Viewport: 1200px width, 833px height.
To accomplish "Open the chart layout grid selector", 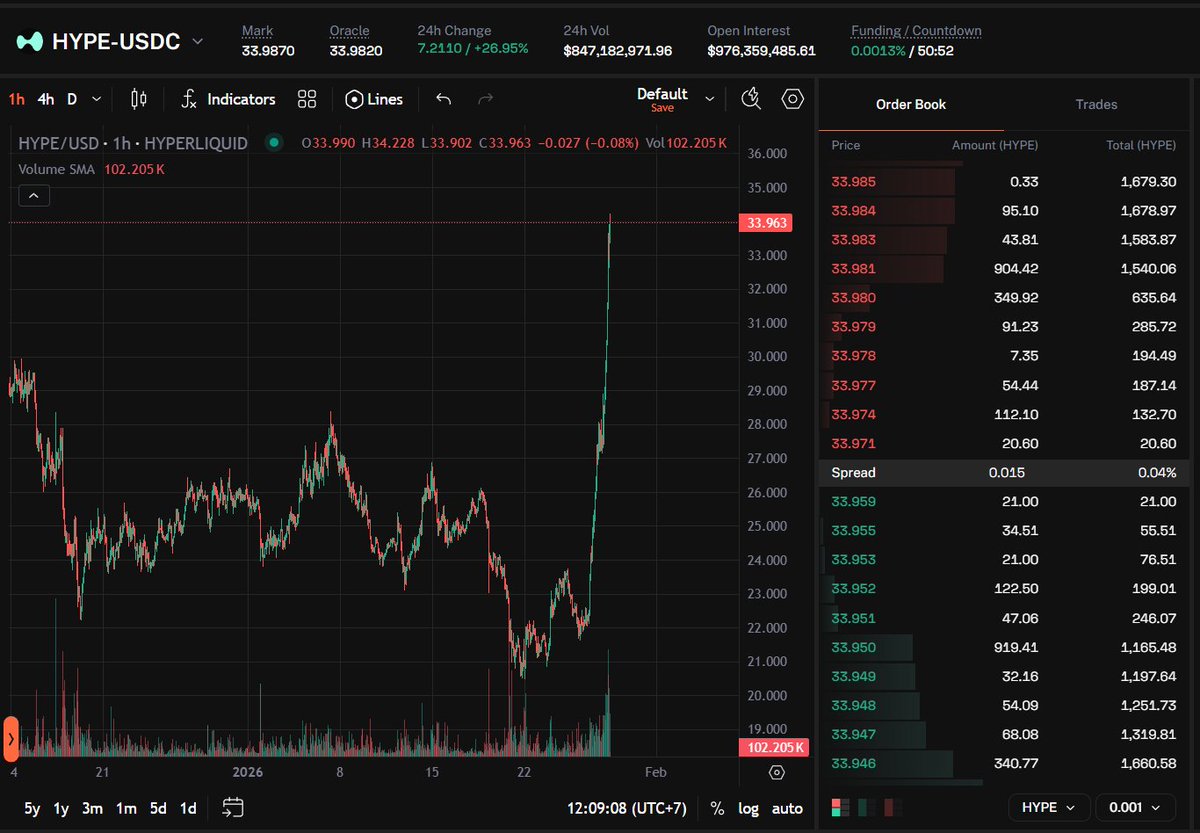I will [x=306, y=99].
